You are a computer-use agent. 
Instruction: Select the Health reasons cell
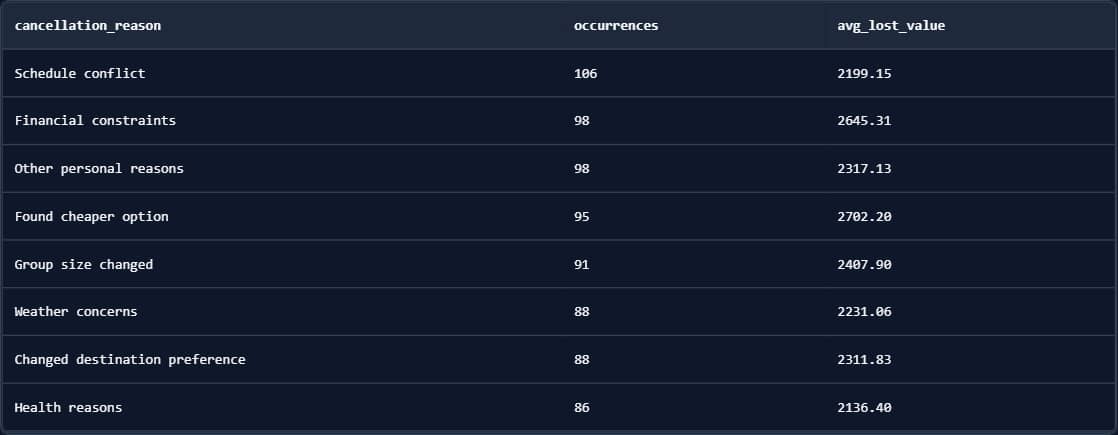coord(68,407)
